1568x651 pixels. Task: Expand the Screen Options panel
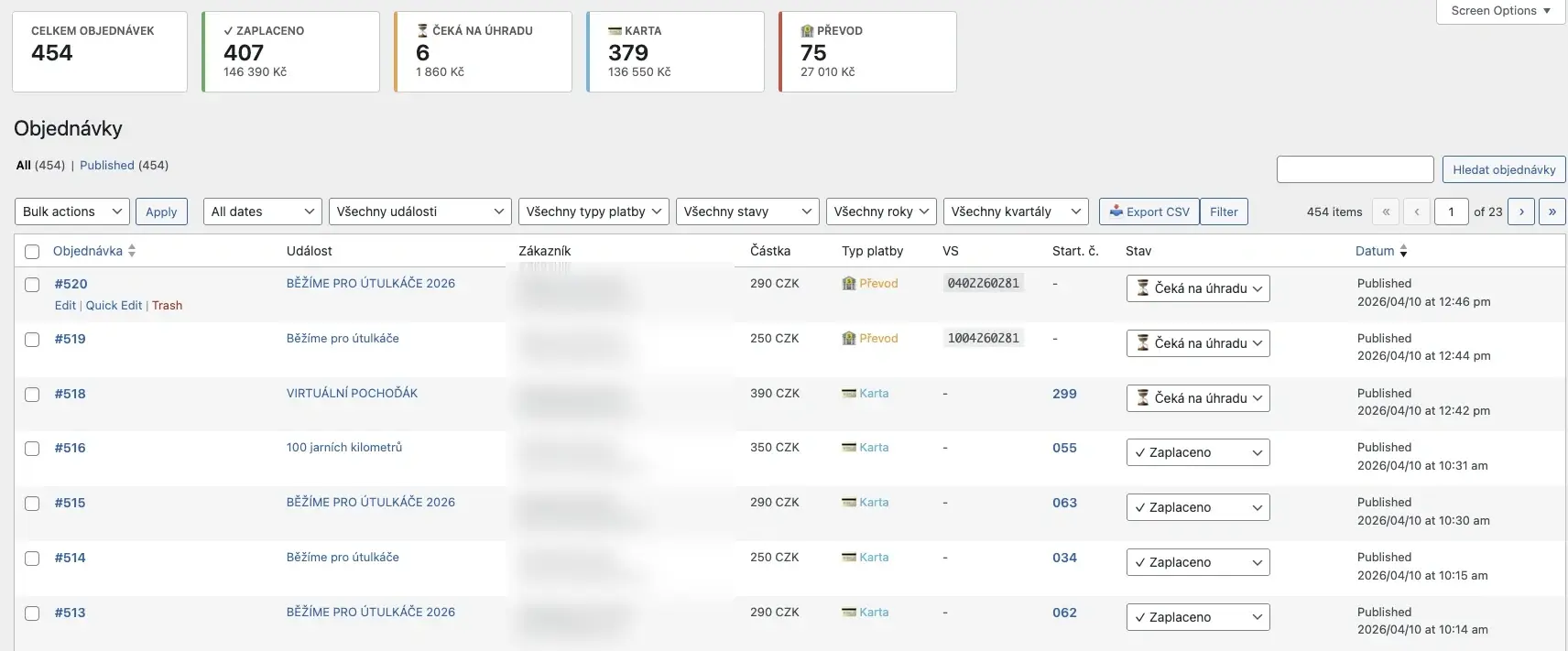1501,11
